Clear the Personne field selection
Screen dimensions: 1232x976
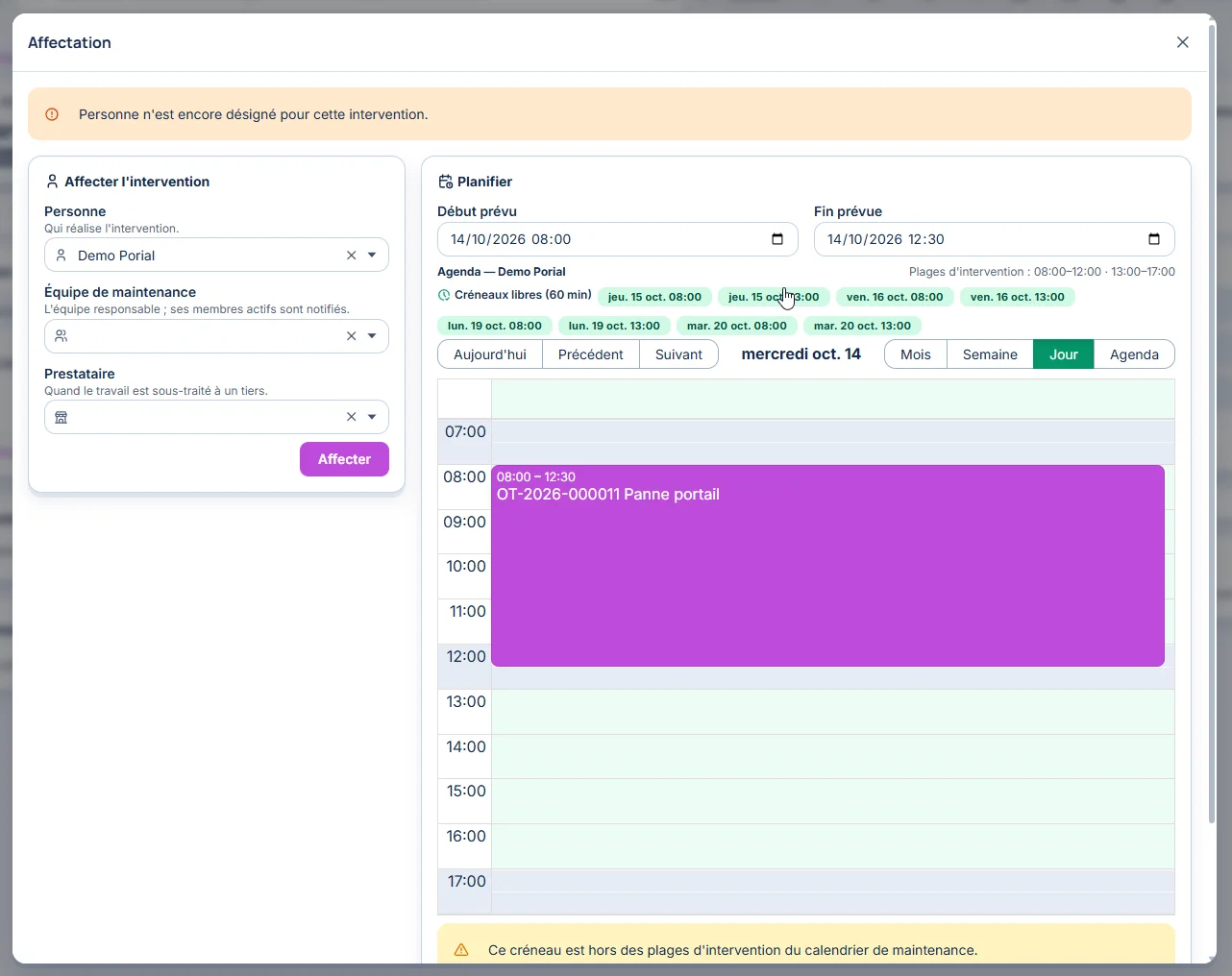point(352,256)
